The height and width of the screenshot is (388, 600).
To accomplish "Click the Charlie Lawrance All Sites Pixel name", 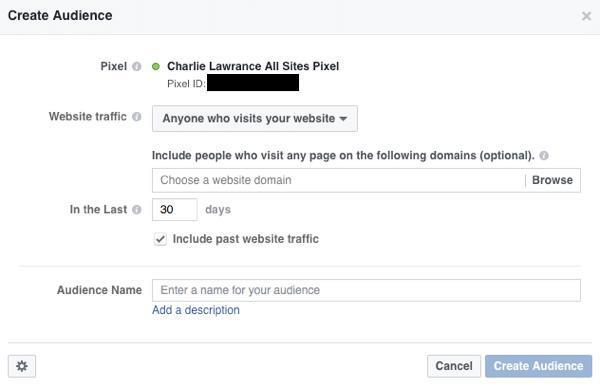I will [x=253, y=66].
